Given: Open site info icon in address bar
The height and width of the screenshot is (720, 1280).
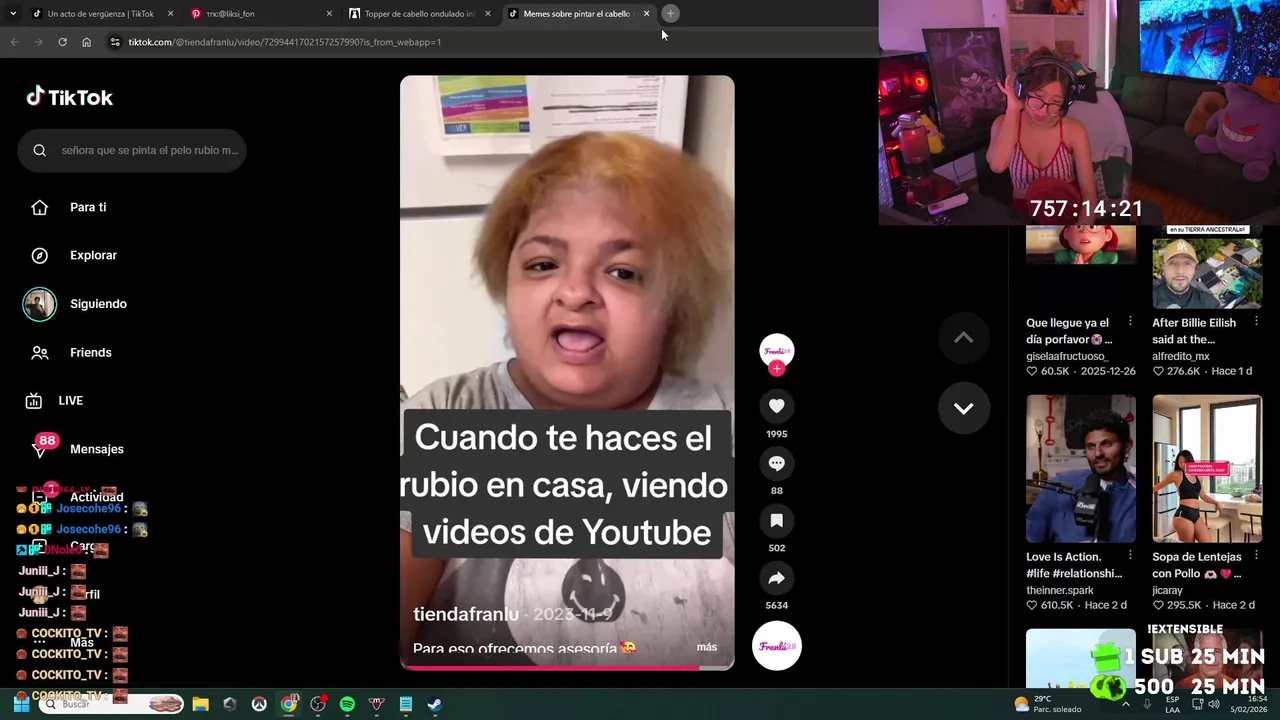Looking at the screenshot, I should click(115, 42).
